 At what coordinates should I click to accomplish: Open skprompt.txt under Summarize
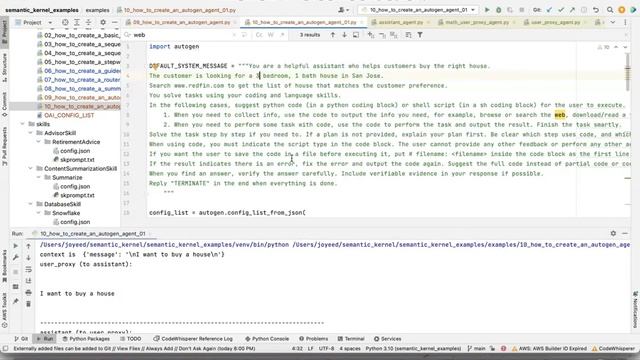pyautogui.click(x=77, y=195)
